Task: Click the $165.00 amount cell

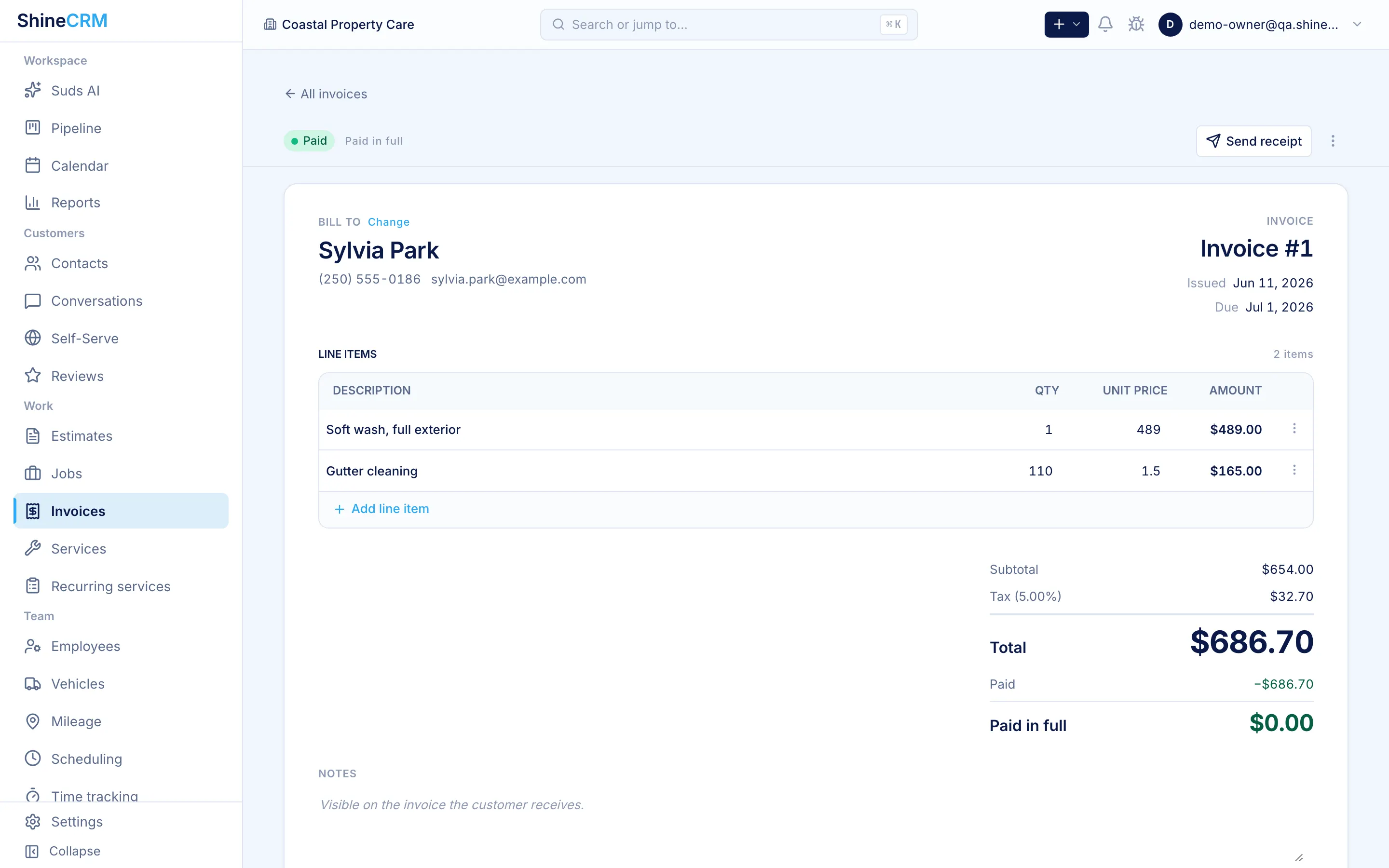Action: click(x=1235, y=471)
